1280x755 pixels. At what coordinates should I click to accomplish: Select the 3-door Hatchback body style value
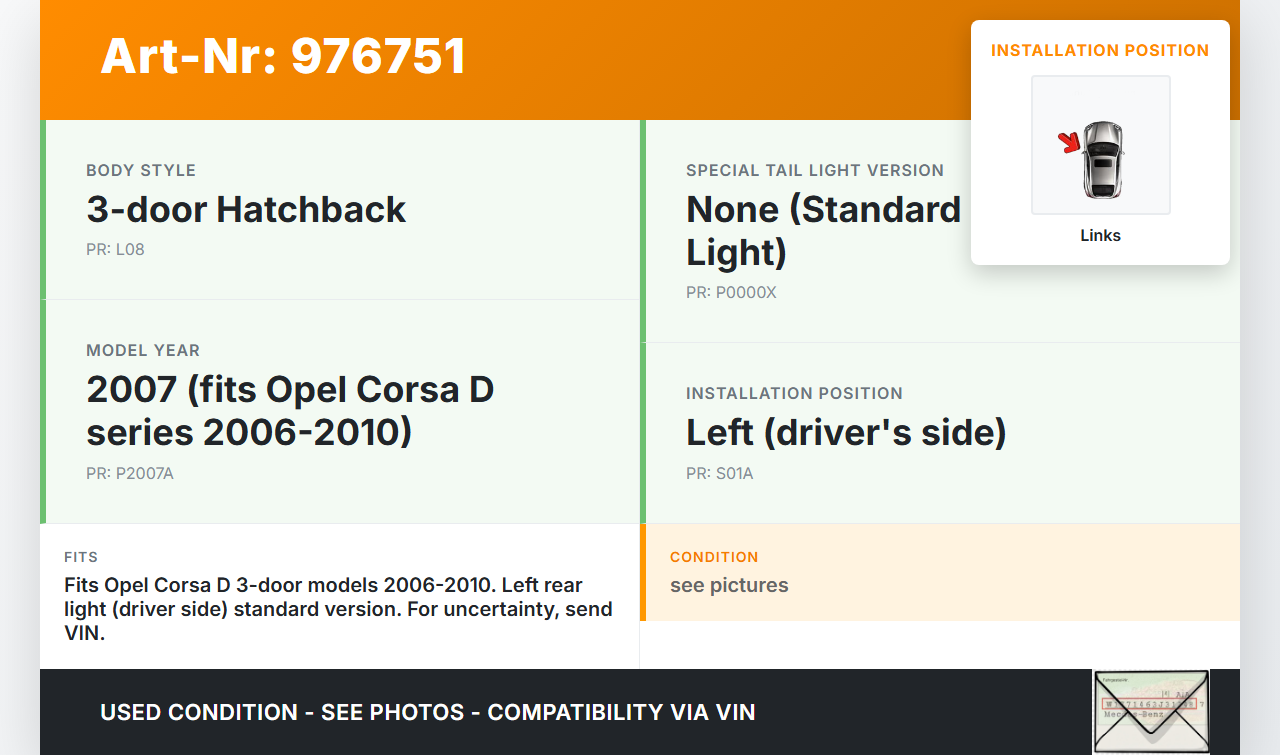[x=246, y=209]
